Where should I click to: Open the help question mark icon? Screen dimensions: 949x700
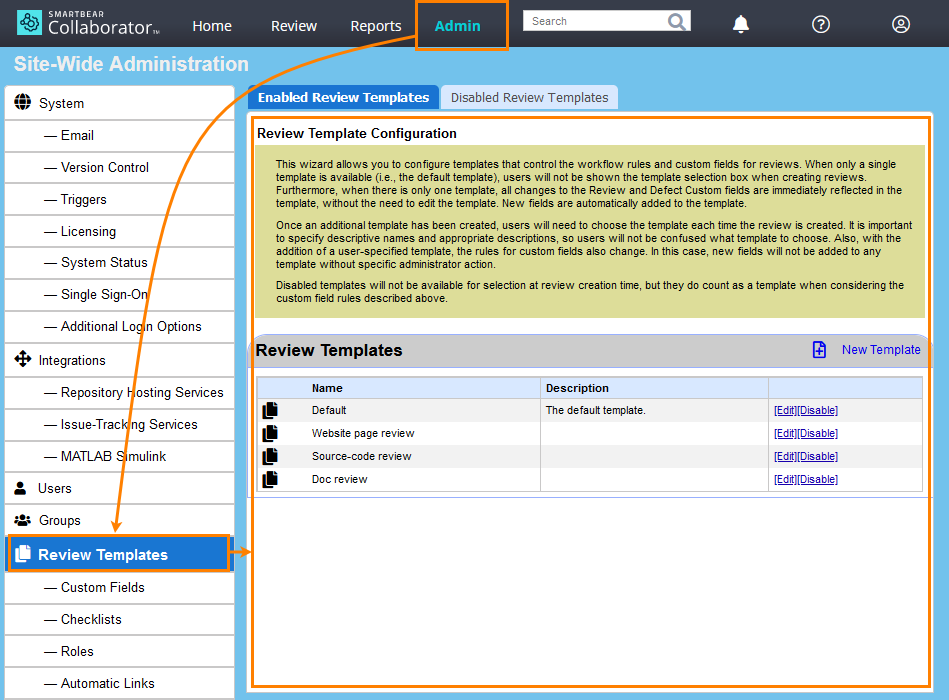coord(821,25)
